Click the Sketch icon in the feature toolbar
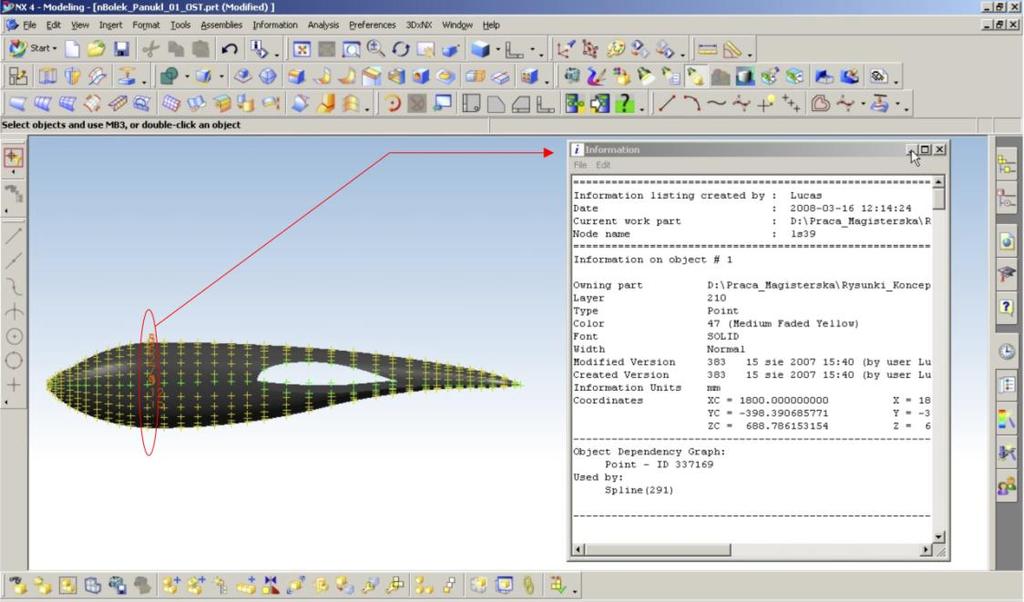Screen dimensions: 1024x602 (18, 76)
